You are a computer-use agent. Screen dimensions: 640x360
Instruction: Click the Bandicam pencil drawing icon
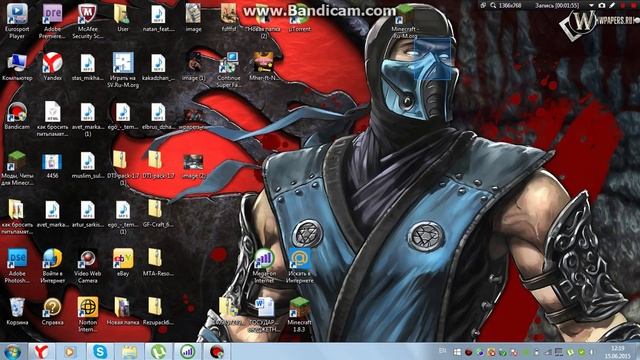pos(612,6)
